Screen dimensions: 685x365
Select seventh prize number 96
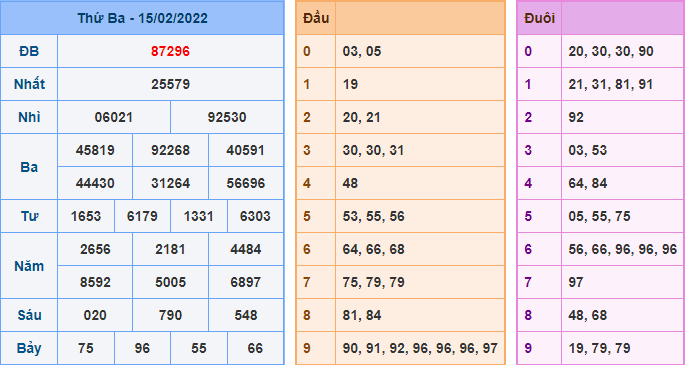coord(142,348)
